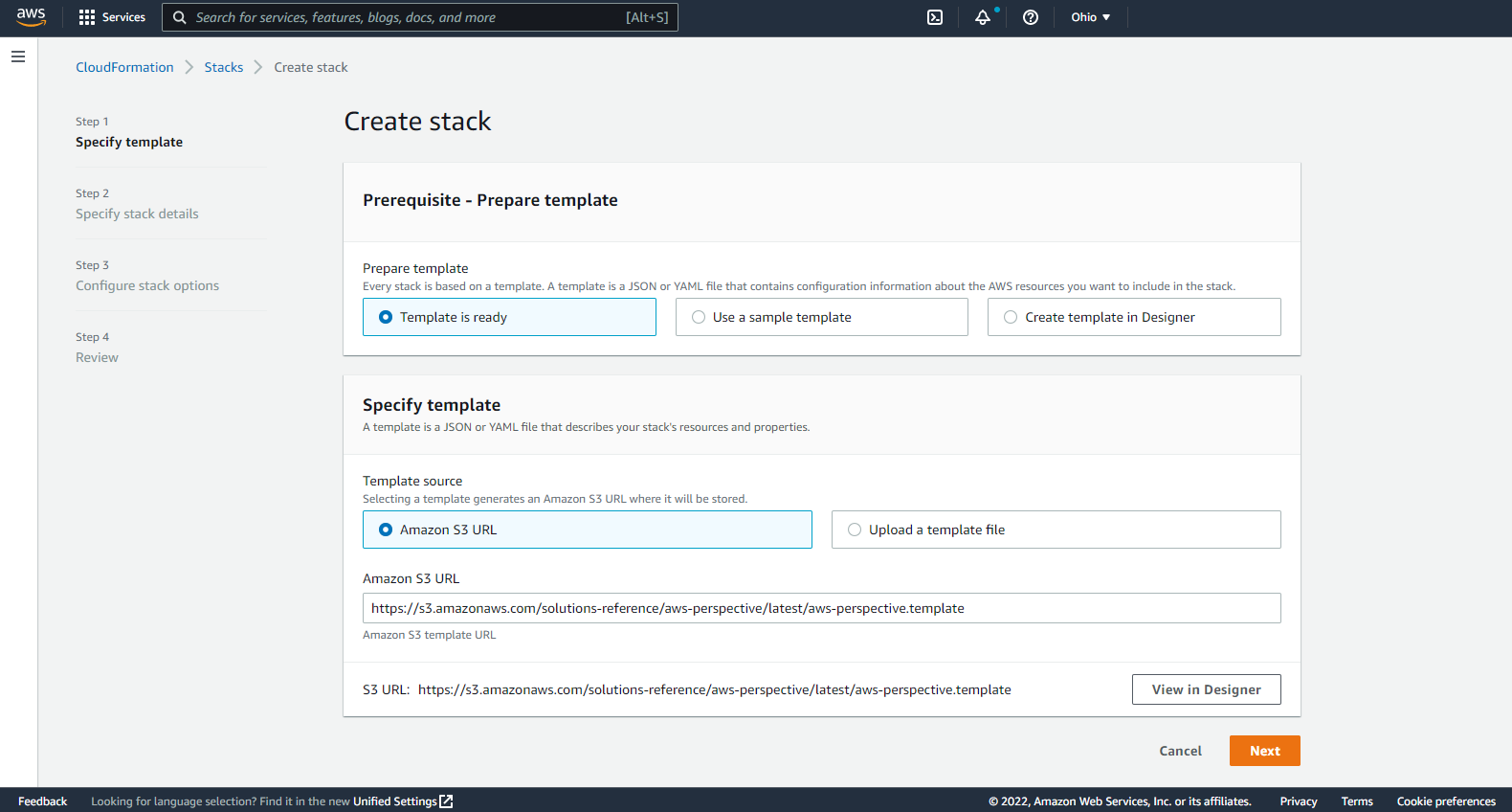This screenshot has width=1512, height=812.
Task: Choose Amazon S3 URL as template source
Action: pyautogui.click(x=588, y=530)
